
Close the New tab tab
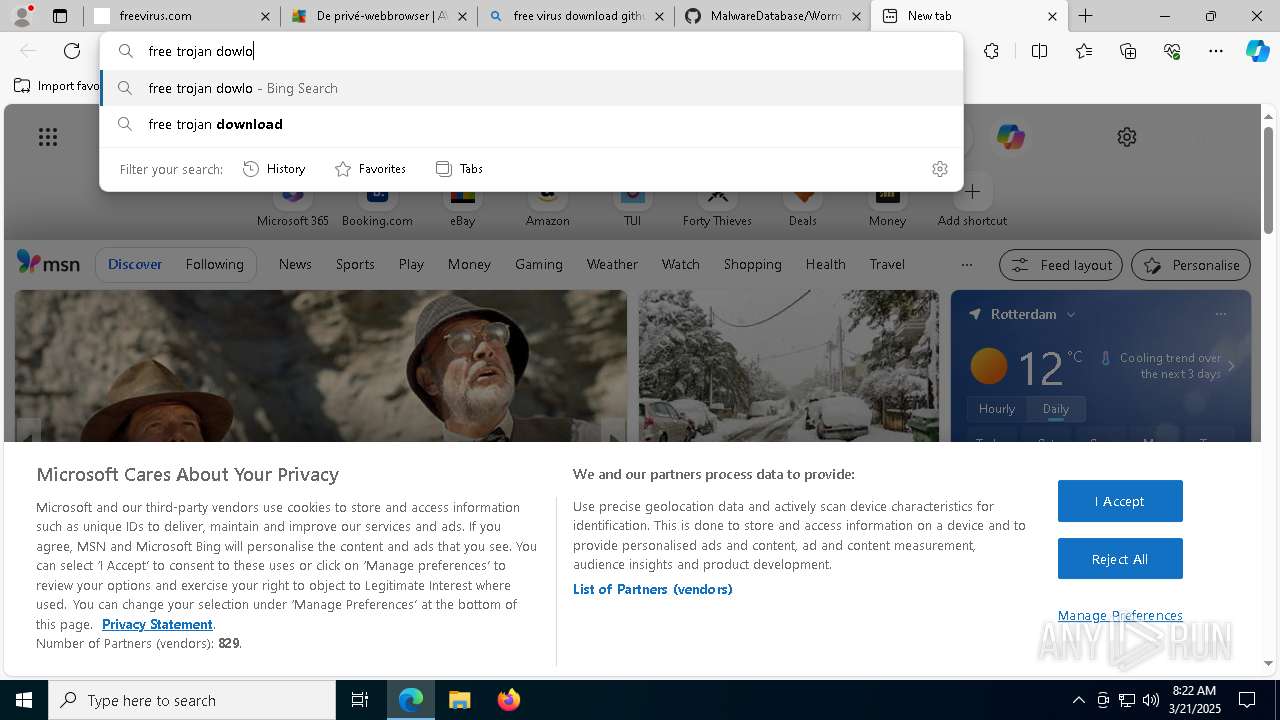[1052, 16]
